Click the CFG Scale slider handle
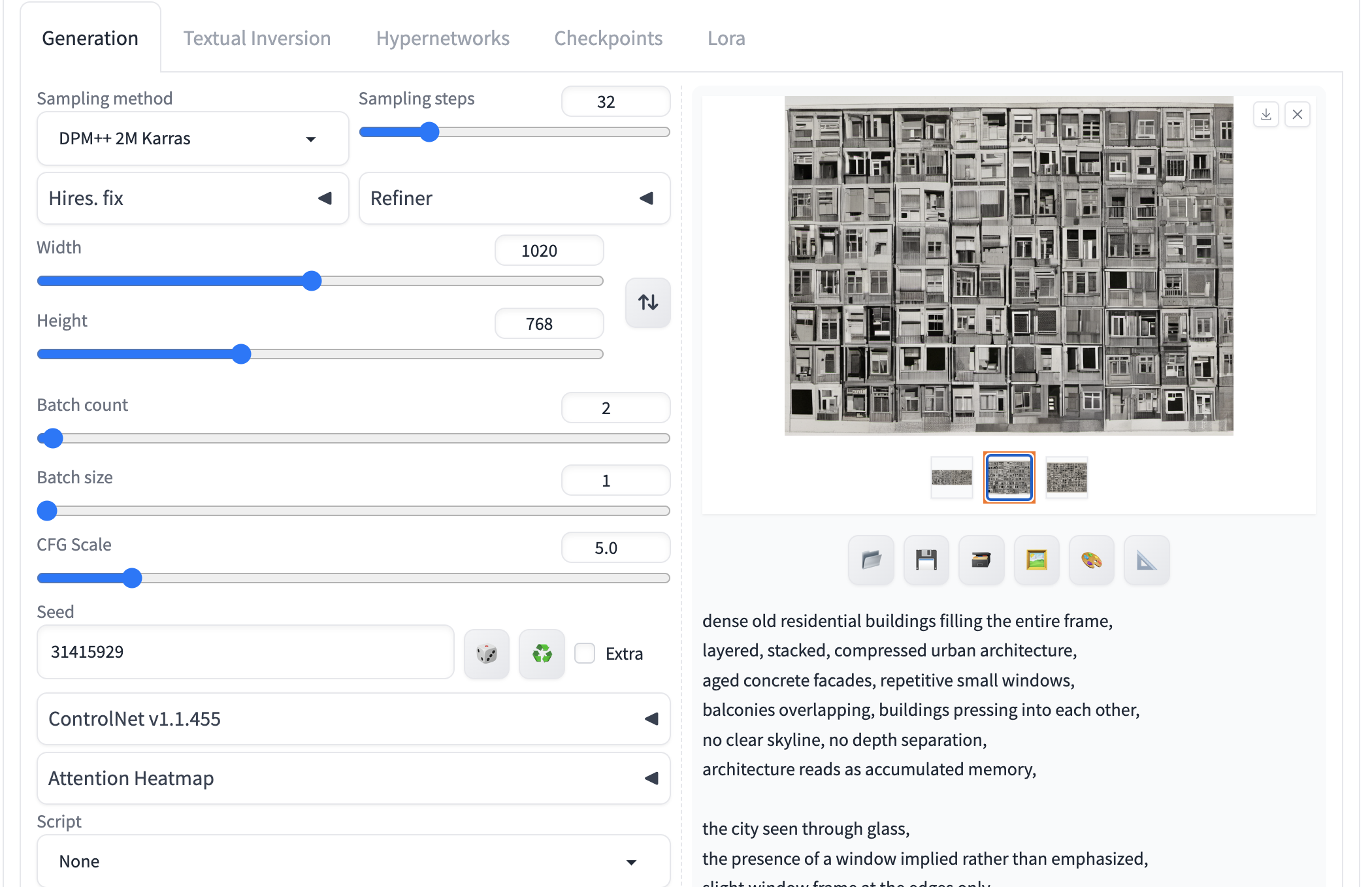The image size is (1372, 887). [x=133, y=578]
